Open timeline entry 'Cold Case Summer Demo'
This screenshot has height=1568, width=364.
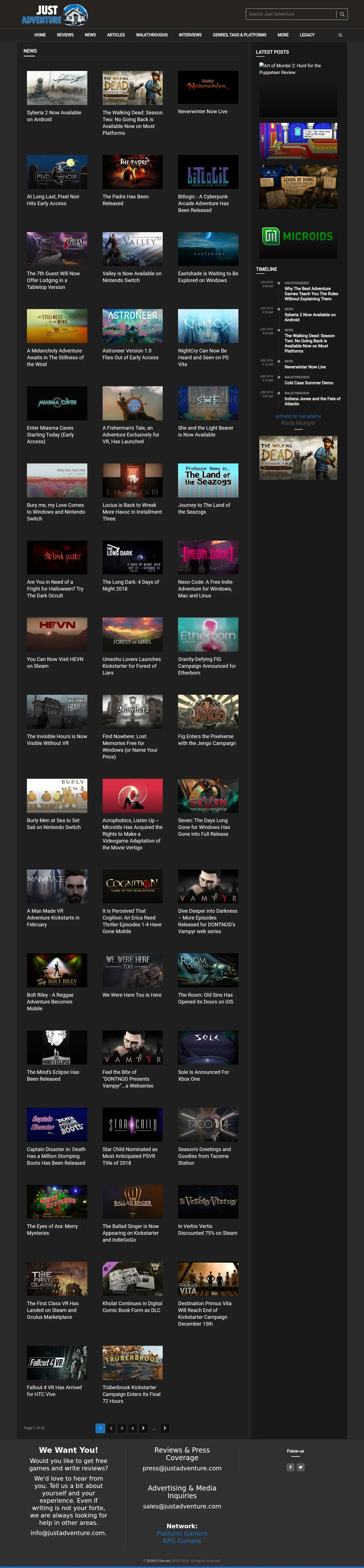pyautogui.click(x=309, y=383)
